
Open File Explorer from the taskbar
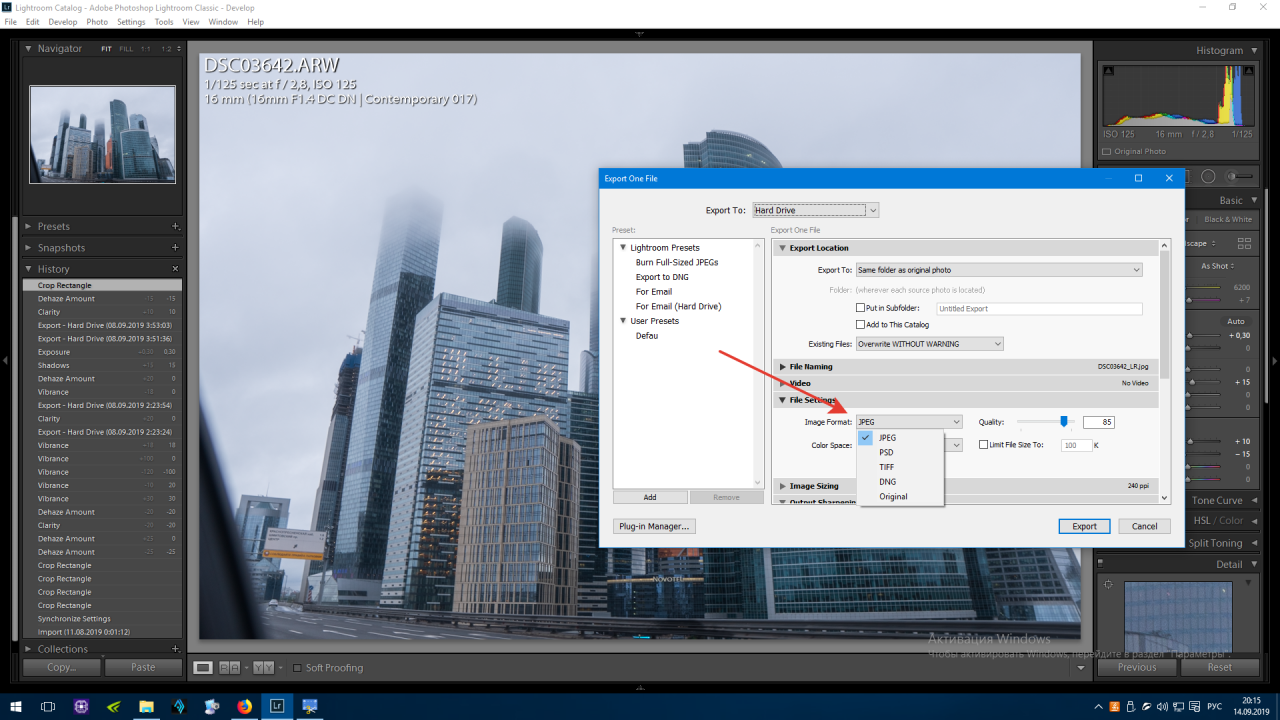pos(146,706)
